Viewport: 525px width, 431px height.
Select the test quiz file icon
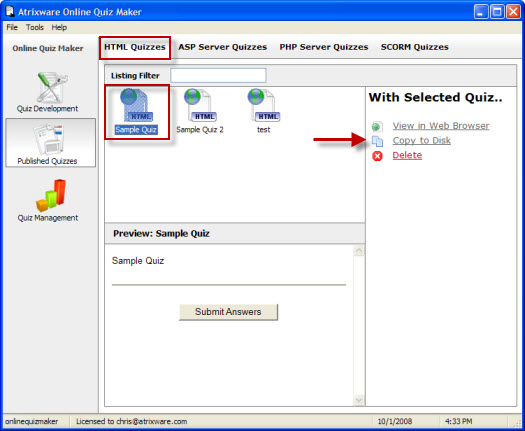pyautogui.click(x=264, y=105)
